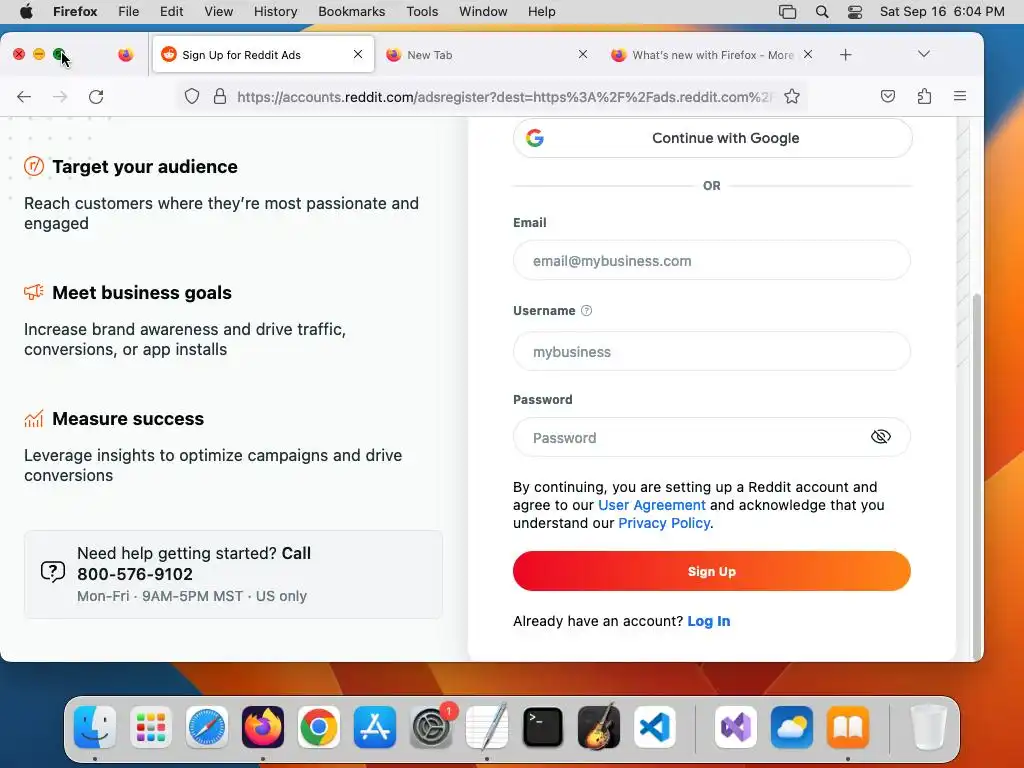1024x768 pixels.
Task: Open Weather app from the dock
Action: (x=792, y=726)
